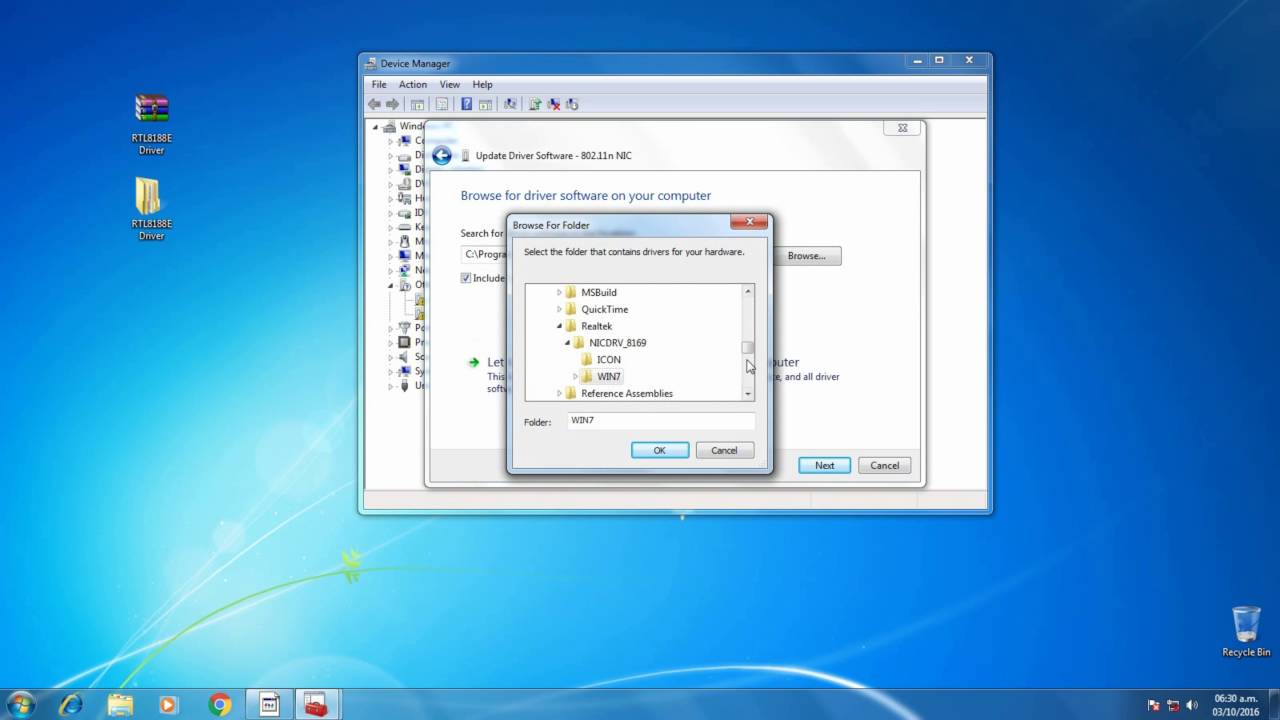Click the green arrow Let me pick option
Screen dimensions: 1280x720
click(474, 362)
